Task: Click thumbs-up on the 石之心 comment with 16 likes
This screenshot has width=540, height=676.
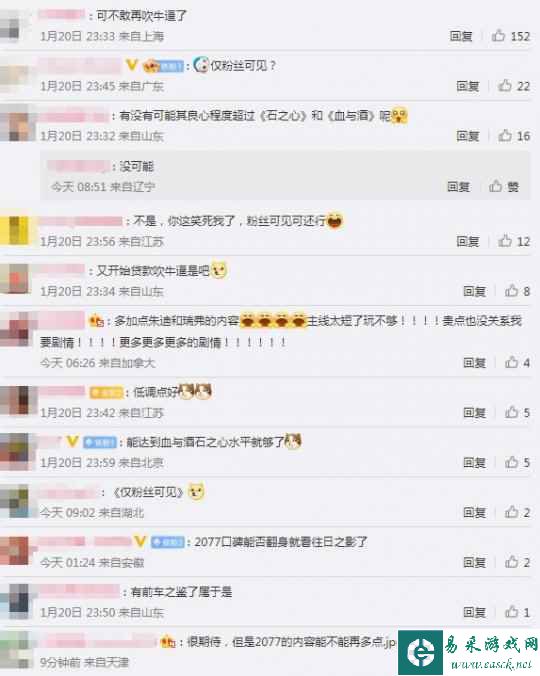Action: coord(505,136)
